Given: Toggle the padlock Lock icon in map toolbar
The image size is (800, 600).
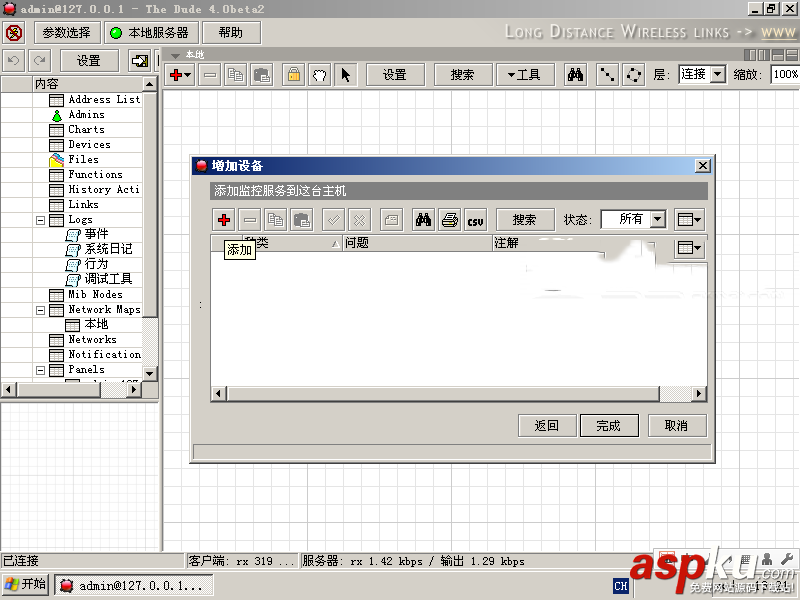Looking at the screenshot, I should tap(293, 75).
